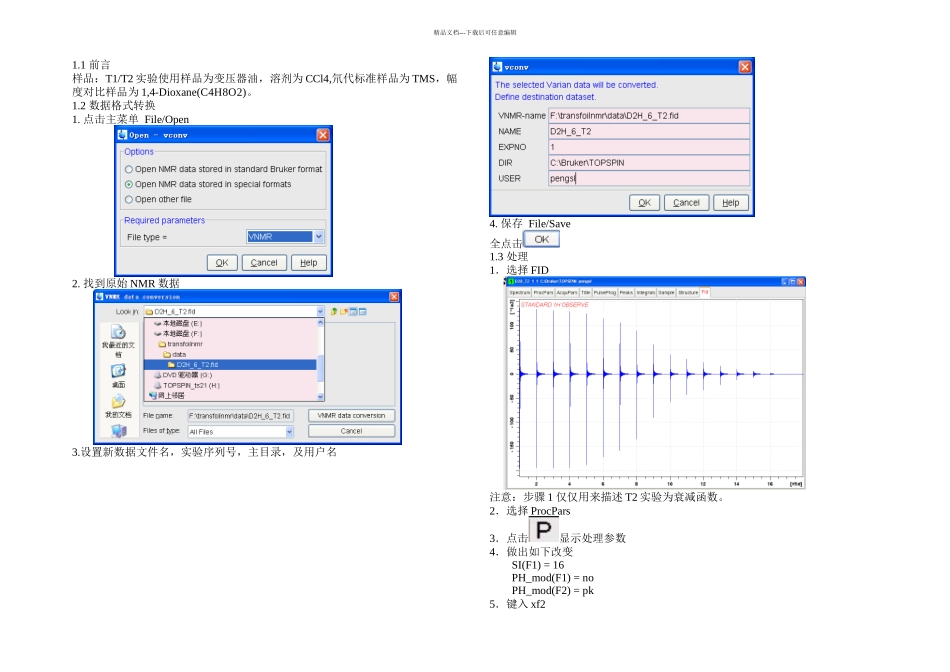Image resolution: width=950 pixels, height=672 pixels.
Task: Click the NAME field containing D2H_6_T2
Action: 649,131
